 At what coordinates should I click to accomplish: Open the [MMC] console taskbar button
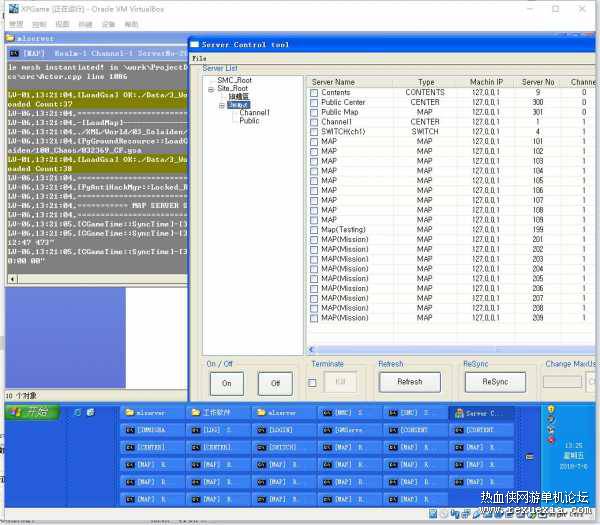click(x=349, y=412)
